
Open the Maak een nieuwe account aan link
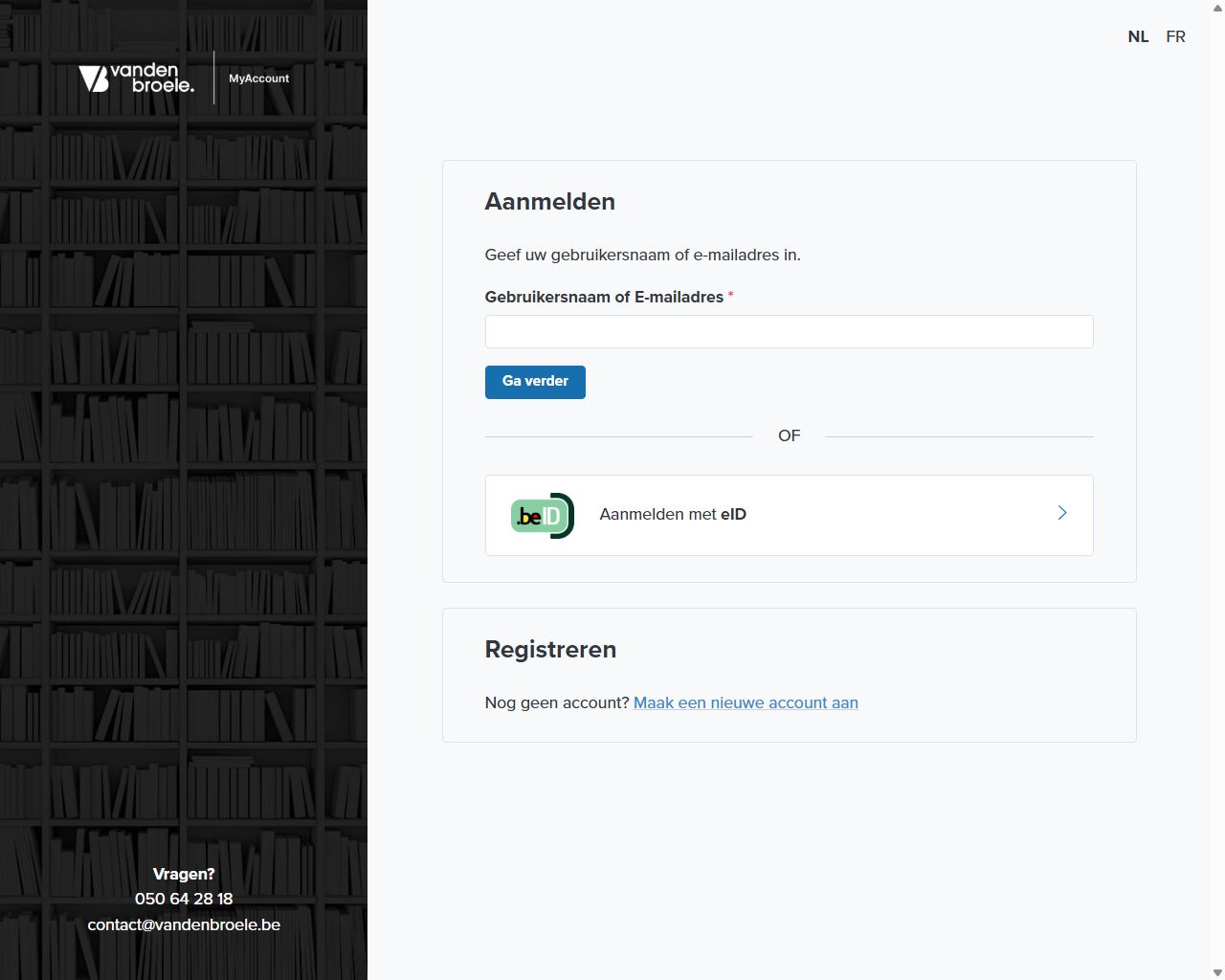(746, 702)
